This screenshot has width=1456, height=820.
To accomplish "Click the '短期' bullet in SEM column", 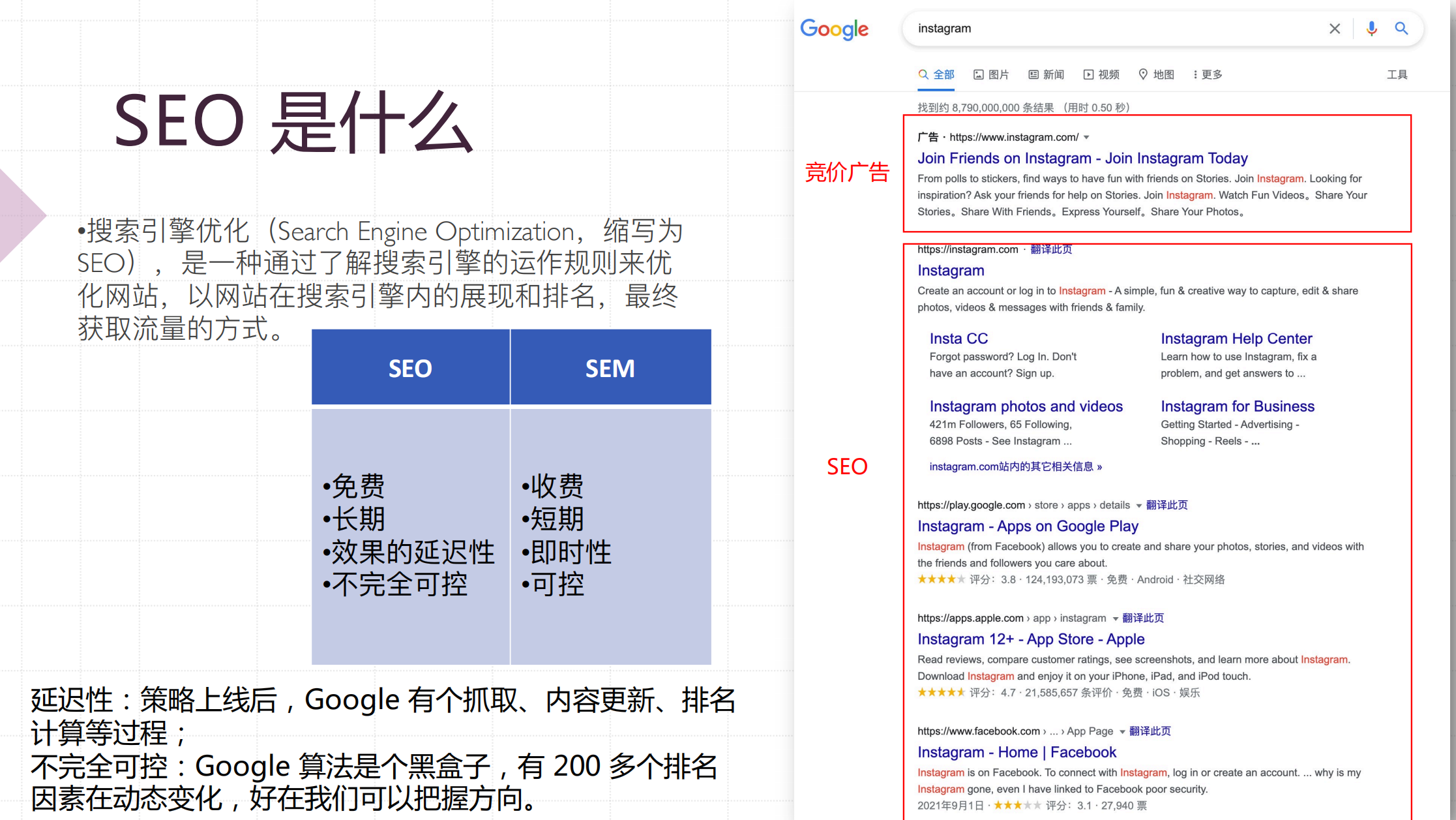I will [x=553, y=519].
